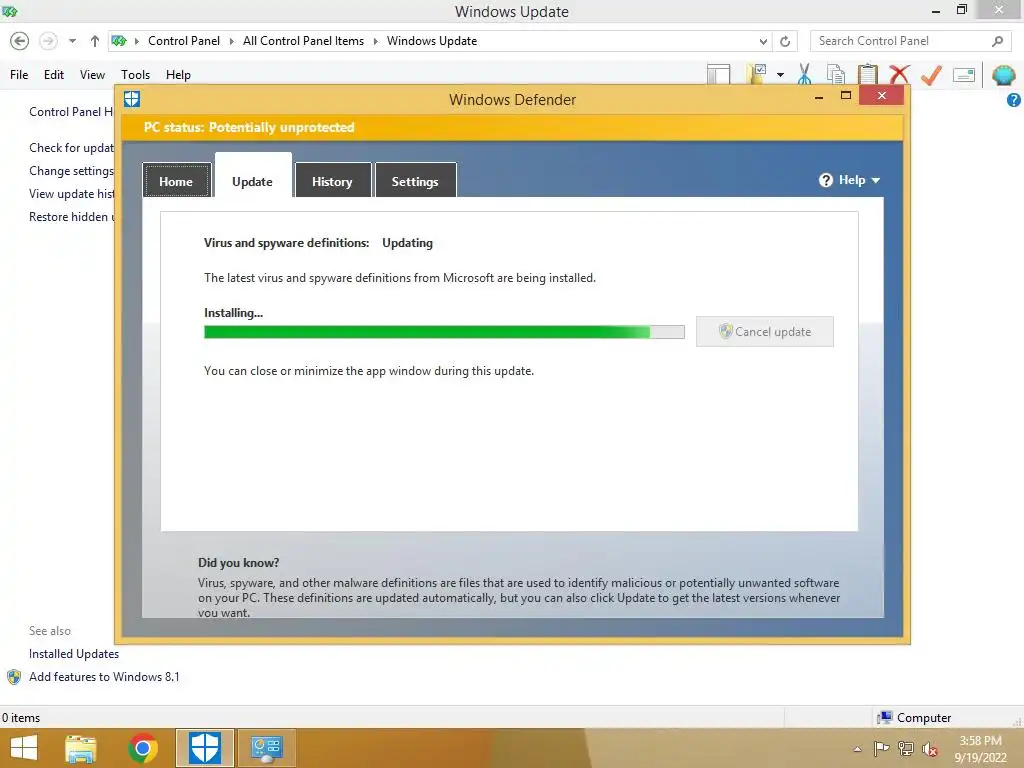Click Add features to Windows 8.1 link
This screenshot has width=1024, height=768.
(104, 677)
